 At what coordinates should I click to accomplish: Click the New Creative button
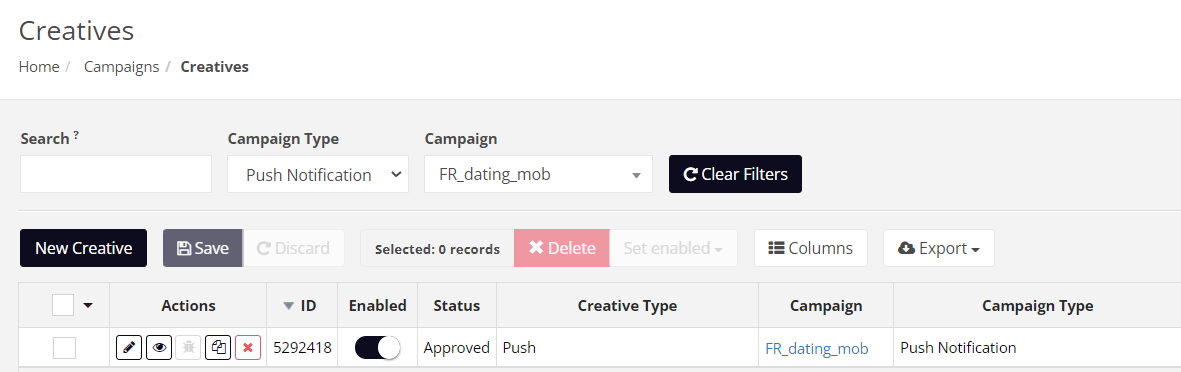(x=84, y=249)
